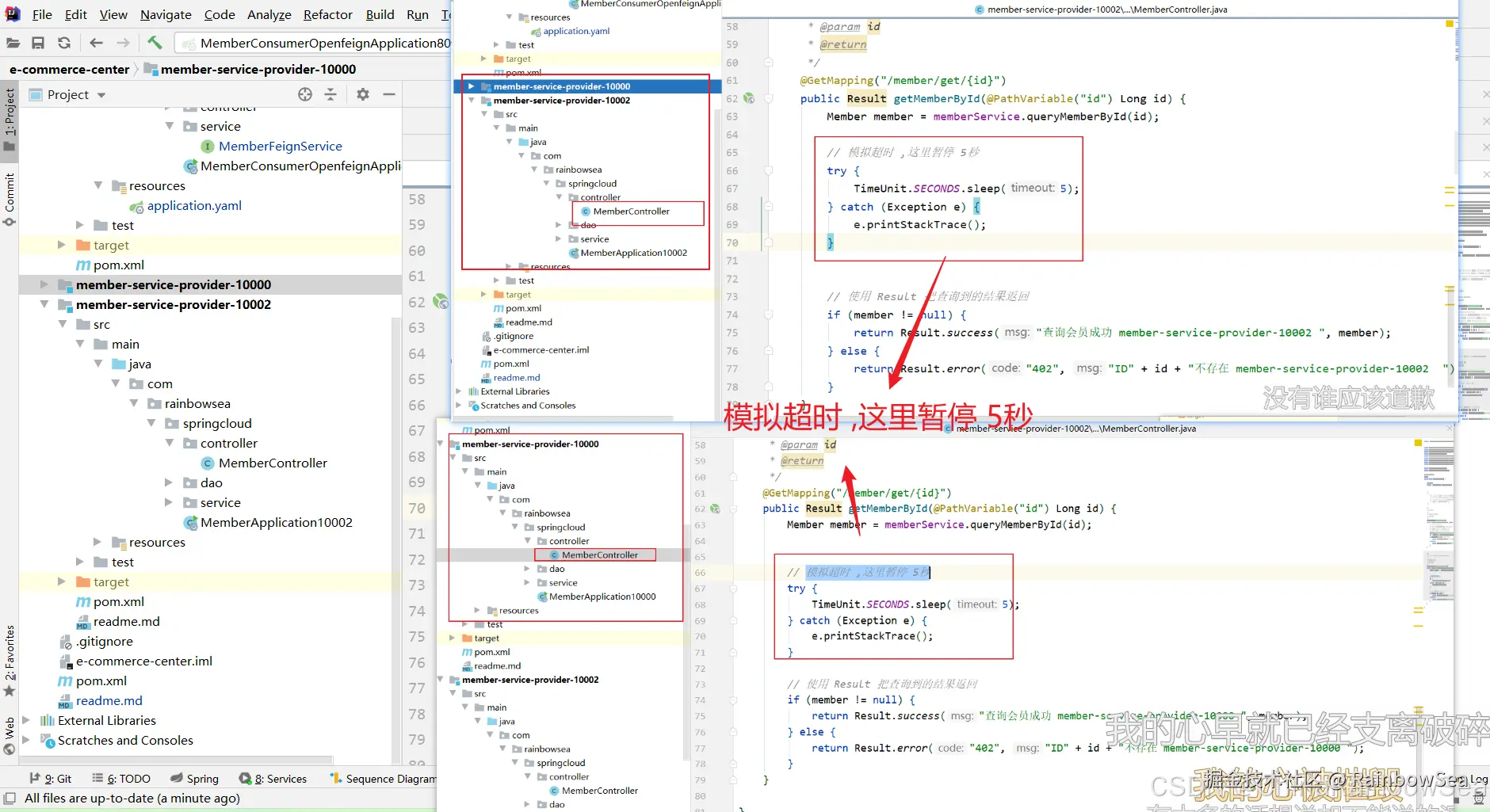Click the gutter icon beside line 62 in main editor

(x=441, y=302)
